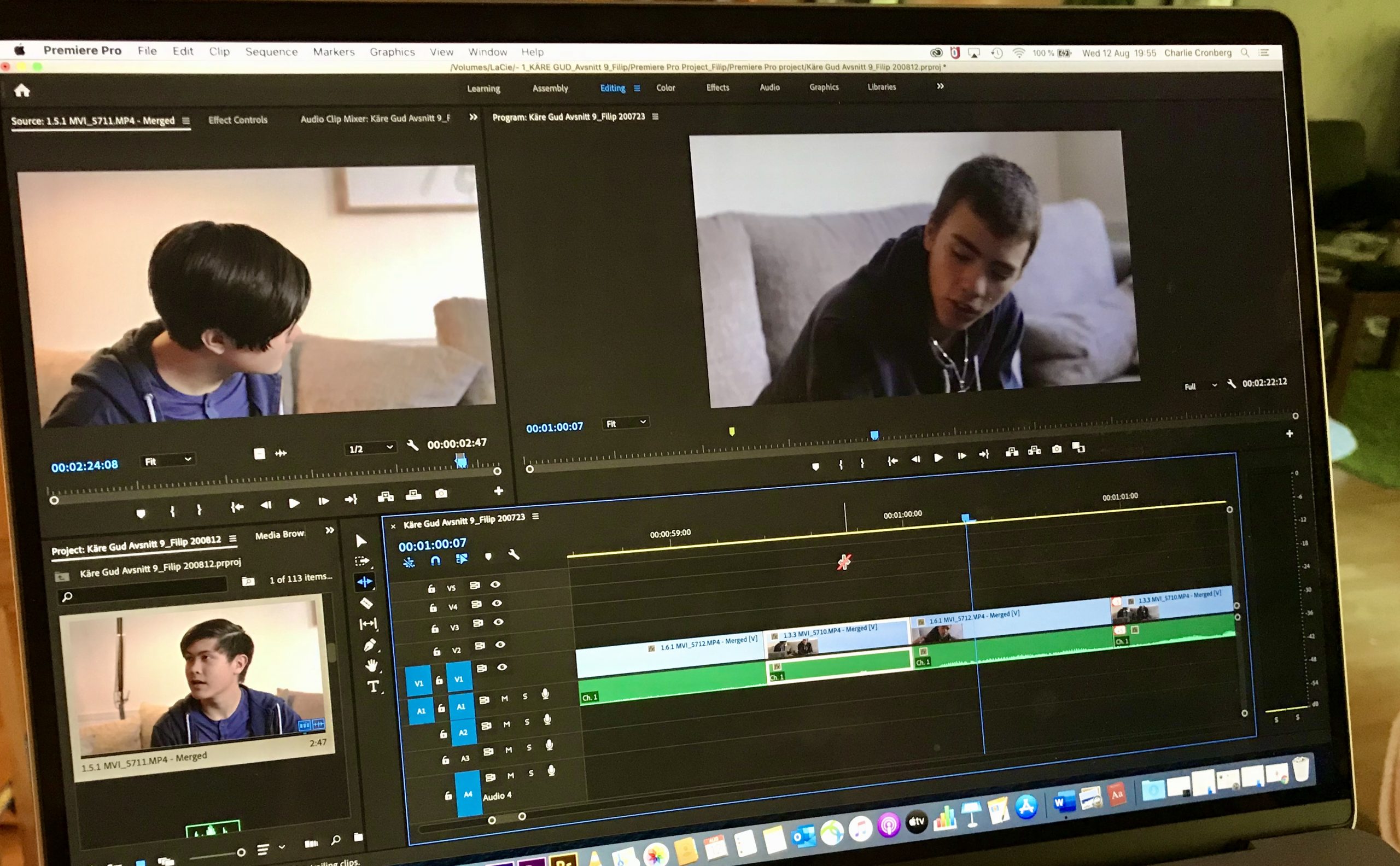Open Microsoft Word in the Dock
Viewport: 1400px width, 866px height.
tap(1064, 803)
